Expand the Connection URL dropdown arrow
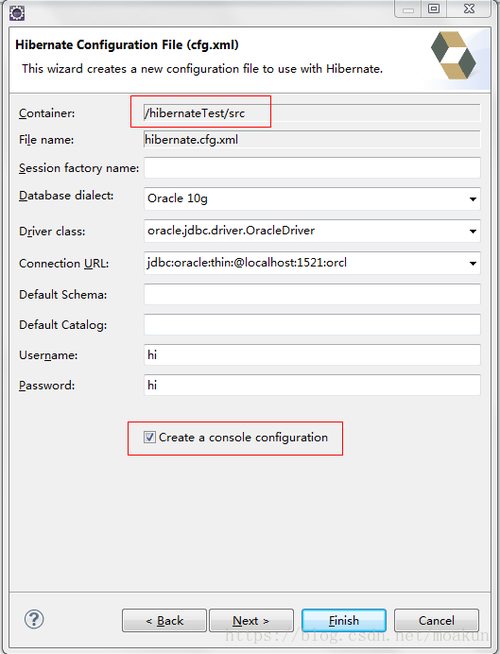Image resolution: width=500 pixels, height=654 pixels. pos(472,263)
